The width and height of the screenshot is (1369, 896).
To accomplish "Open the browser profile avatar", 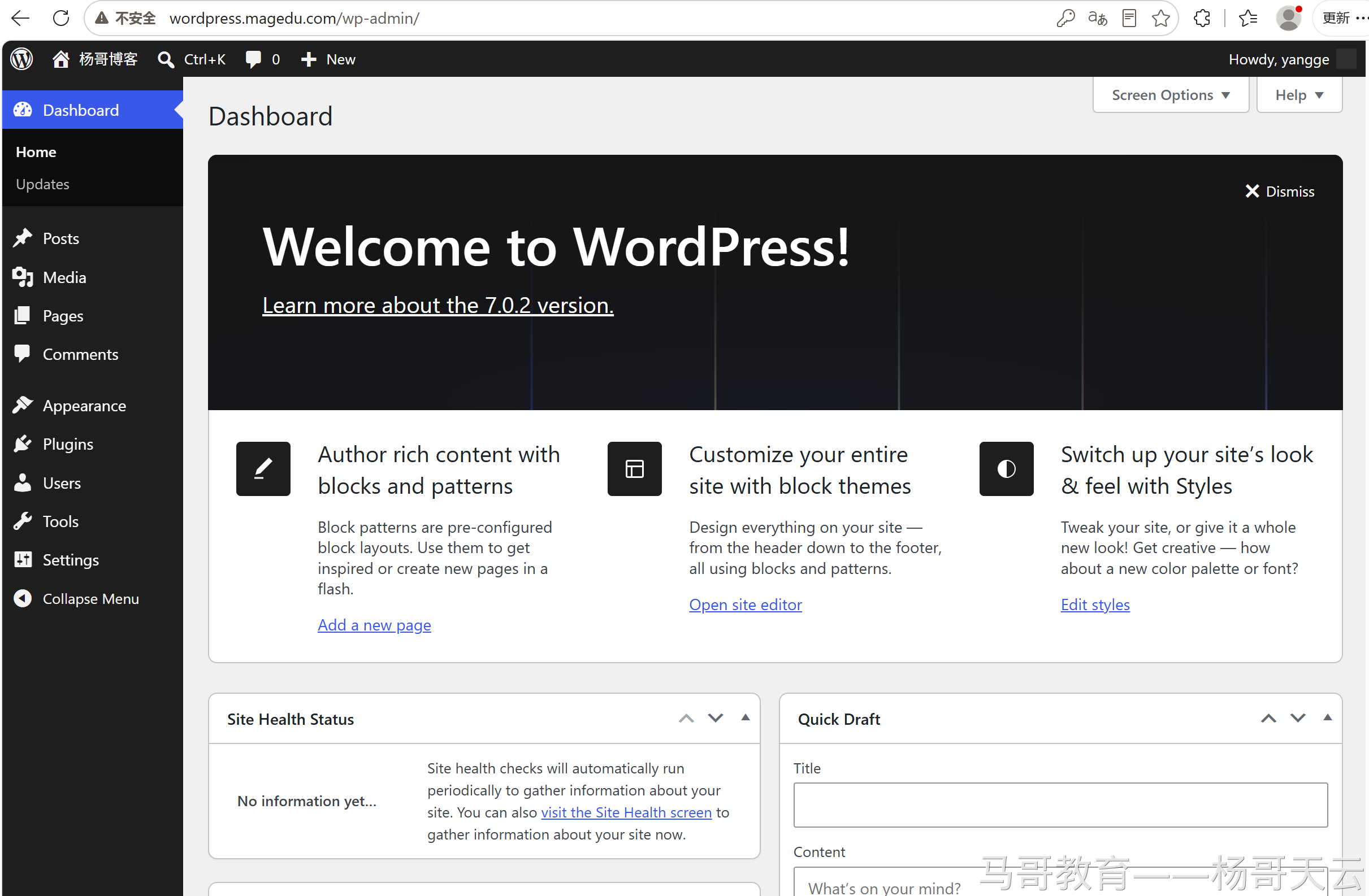I will click(1289, 19).
